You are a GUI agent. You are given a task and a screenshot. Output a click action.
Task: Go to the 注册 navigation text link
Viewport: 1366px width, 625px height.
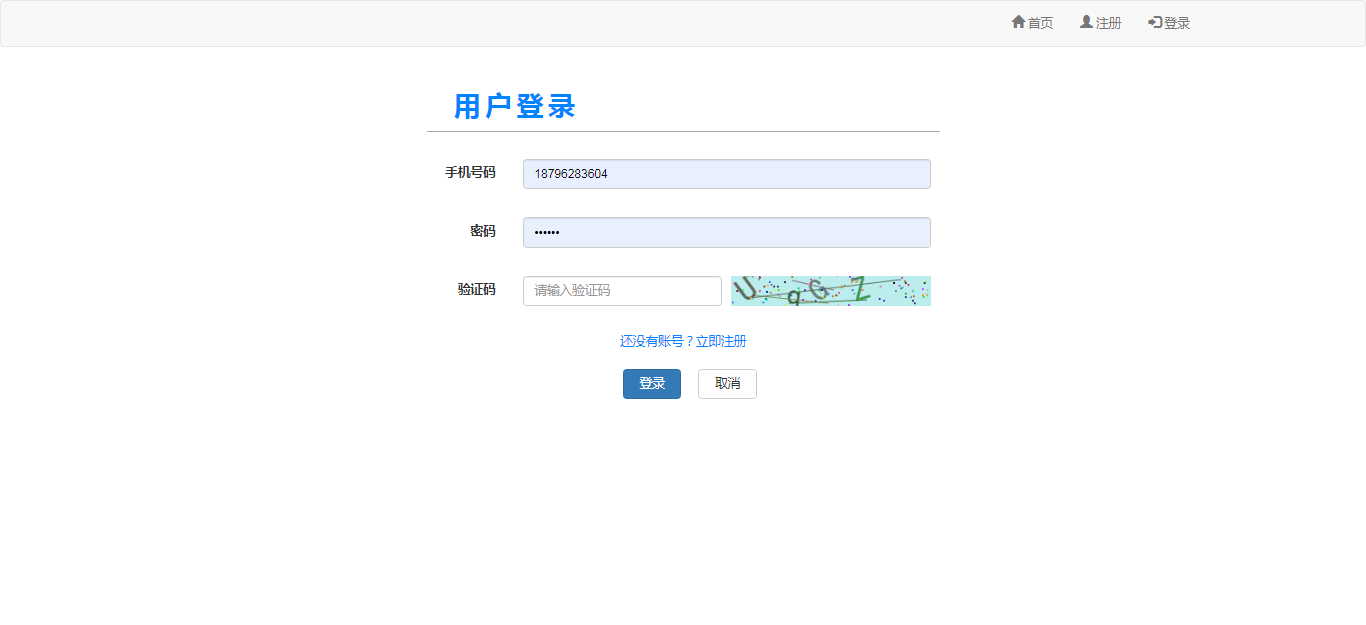point(1108,23)
